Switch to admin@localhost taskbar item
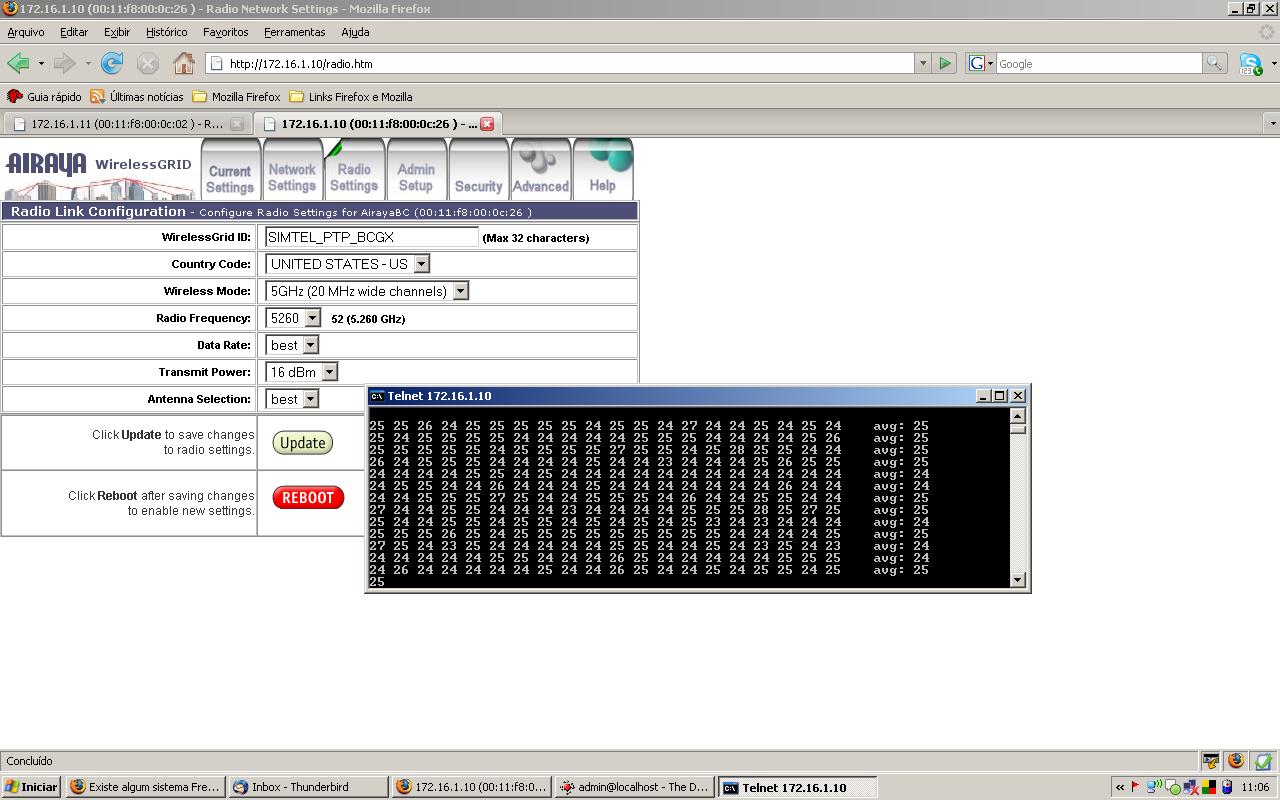The height and width of the screenshot is (800, 1280). pos(634,787)
